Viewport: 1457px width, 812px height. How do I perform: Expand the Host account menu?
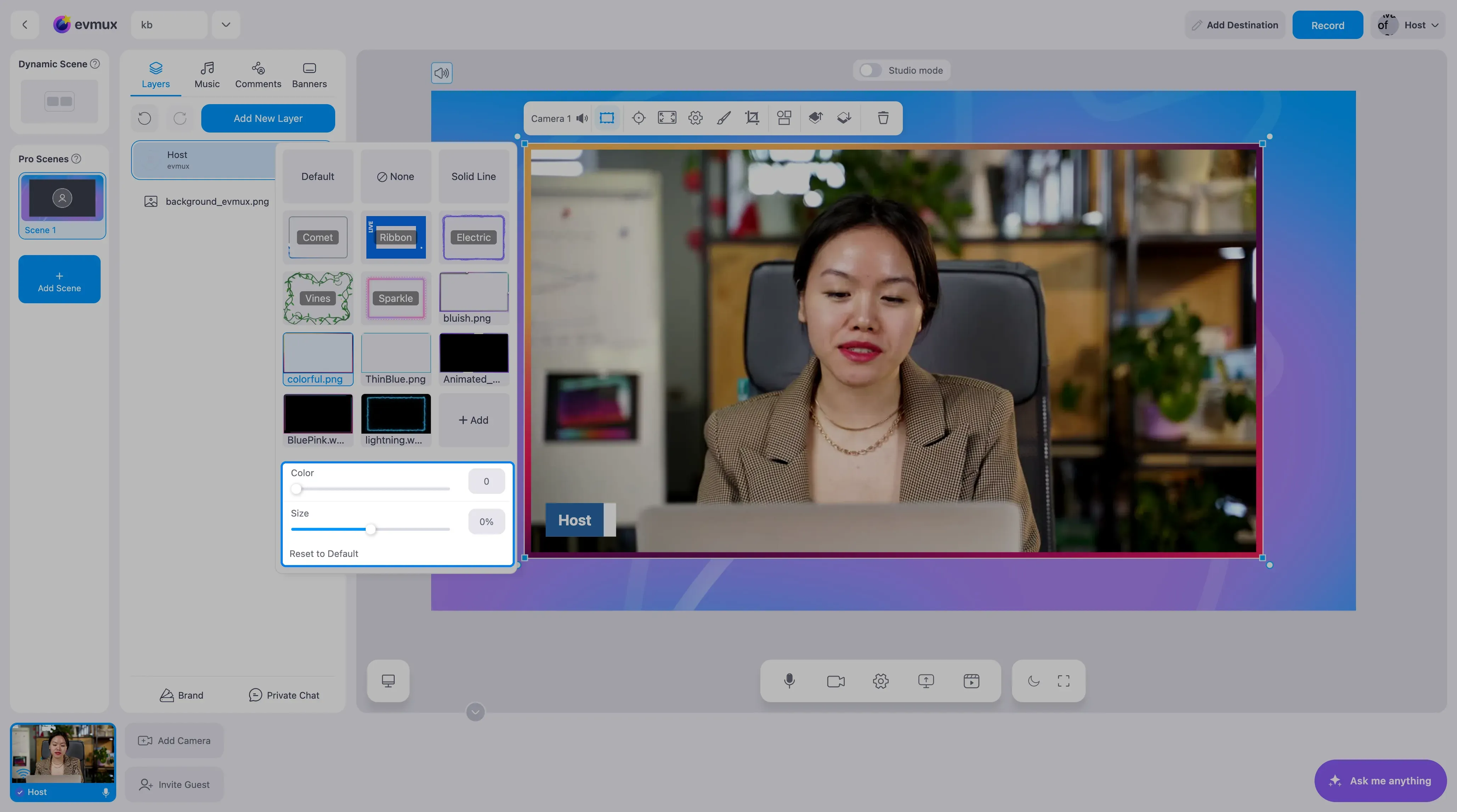tap(1408, 25)
